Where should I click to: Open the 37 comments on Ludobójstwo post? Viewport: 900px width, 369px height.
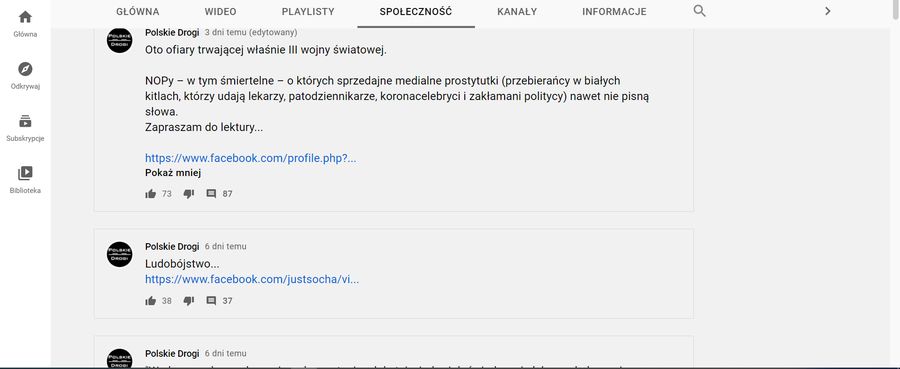(211, 301)
